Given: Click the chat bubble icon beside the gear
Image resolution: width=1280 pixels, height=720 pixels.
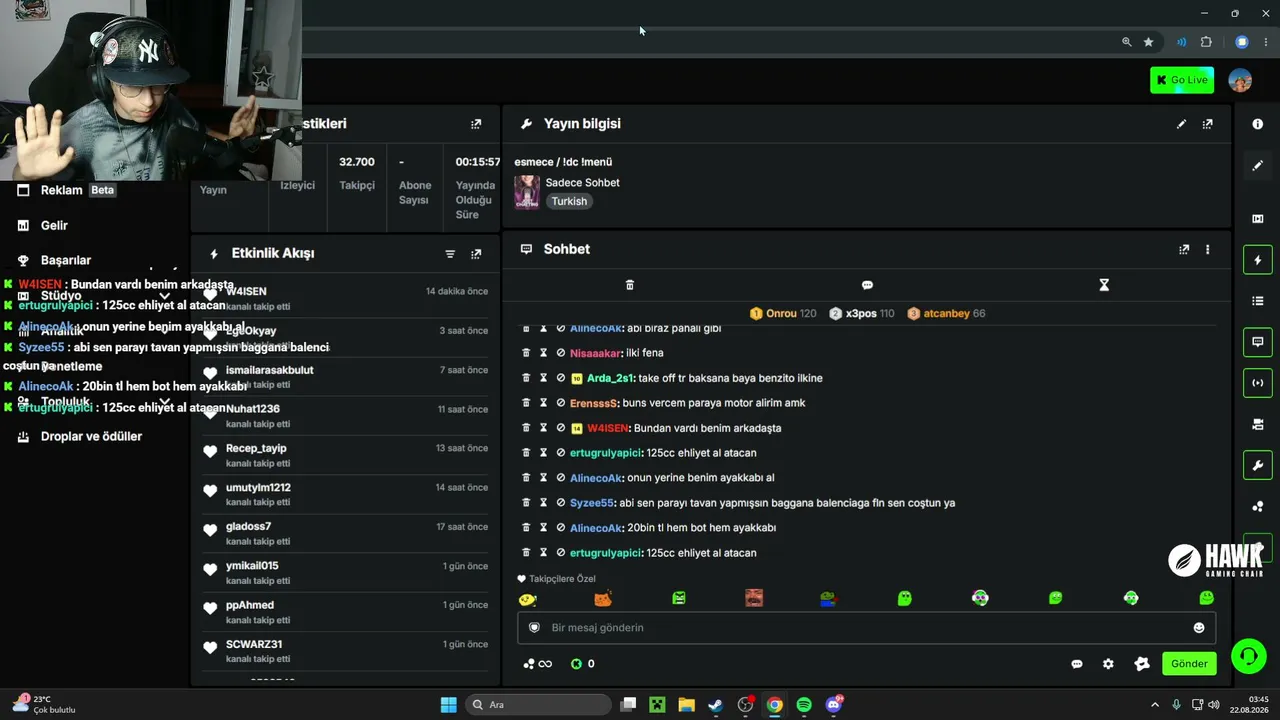Looking at the screenshot, I should coord(1077,664).
